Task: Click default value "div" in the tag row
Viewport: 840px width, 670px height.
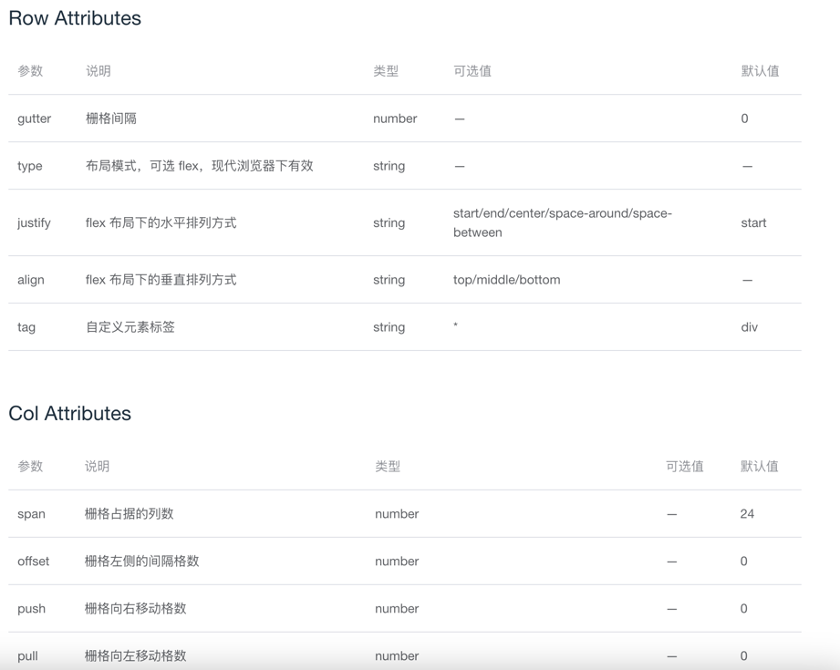Action: click(749, 327)
